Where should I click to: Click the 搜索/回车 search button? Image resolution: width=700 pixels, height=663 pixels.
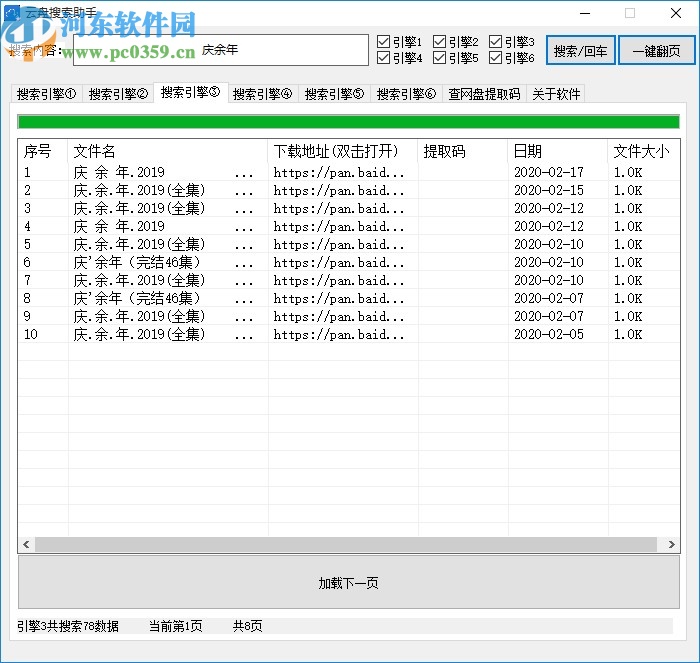click(580, 50)
